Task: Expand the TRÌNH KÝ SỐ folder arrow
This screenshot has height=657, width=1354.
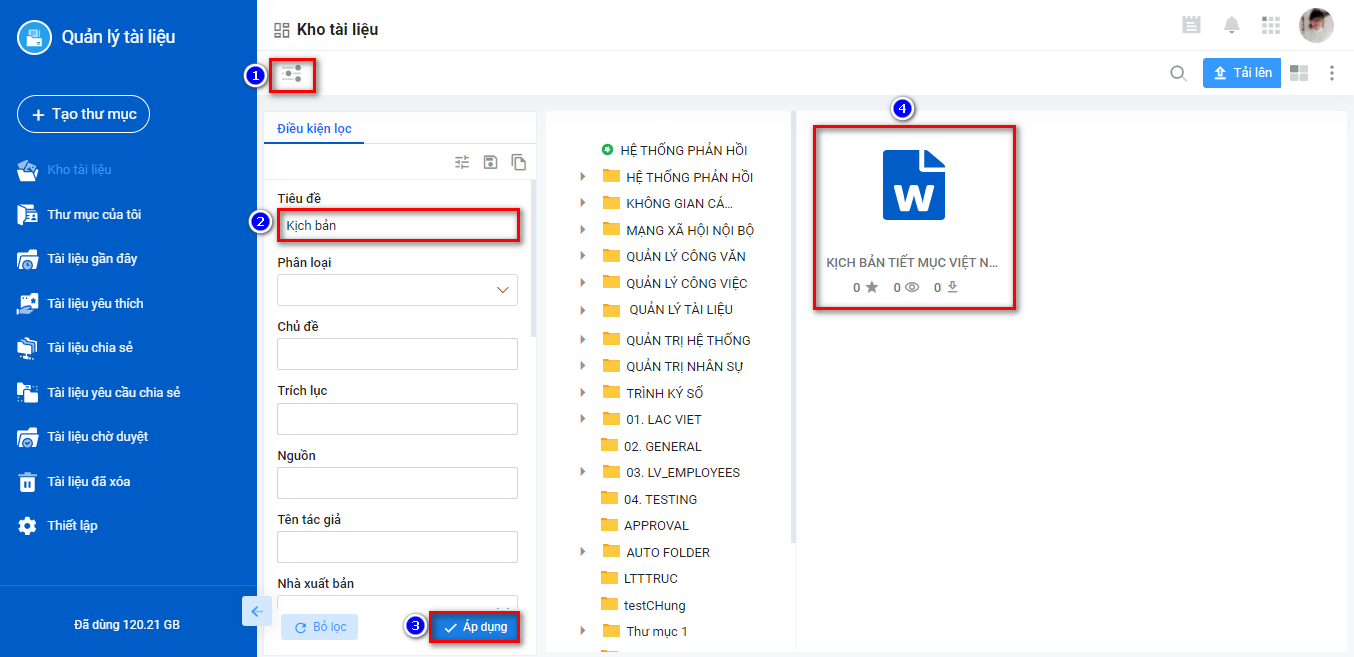Action: point(583,393)
